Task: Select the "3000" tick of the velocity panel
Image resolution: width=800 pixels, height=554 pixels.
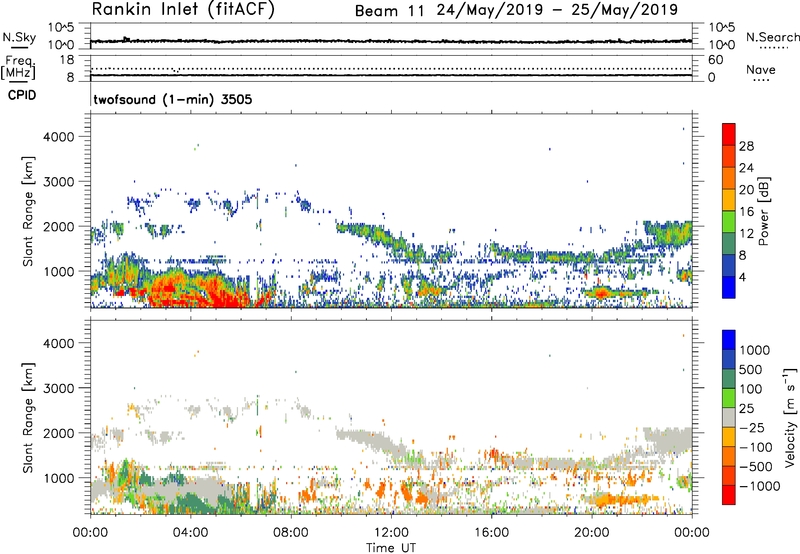Action: [59, 388]
